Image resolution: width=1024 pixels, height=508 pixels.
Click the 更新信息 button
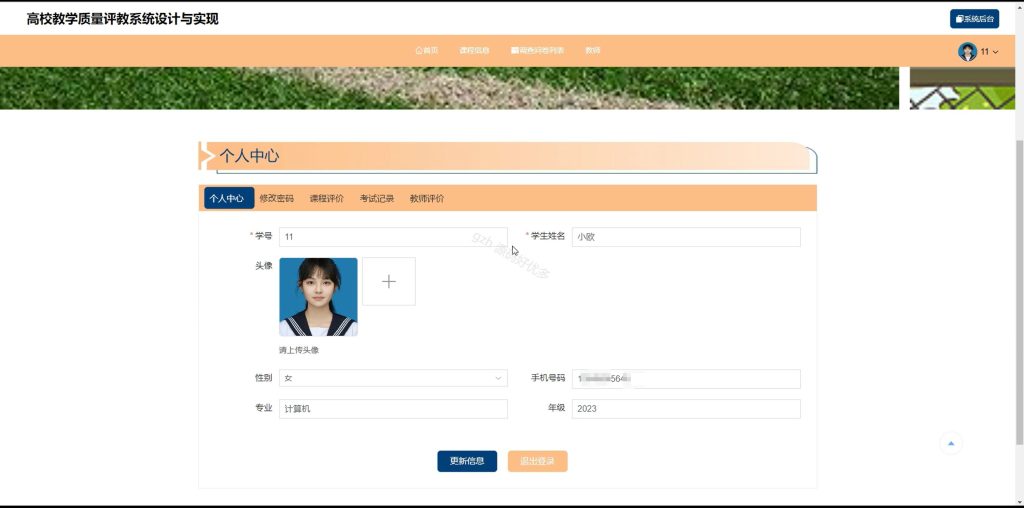467,461
